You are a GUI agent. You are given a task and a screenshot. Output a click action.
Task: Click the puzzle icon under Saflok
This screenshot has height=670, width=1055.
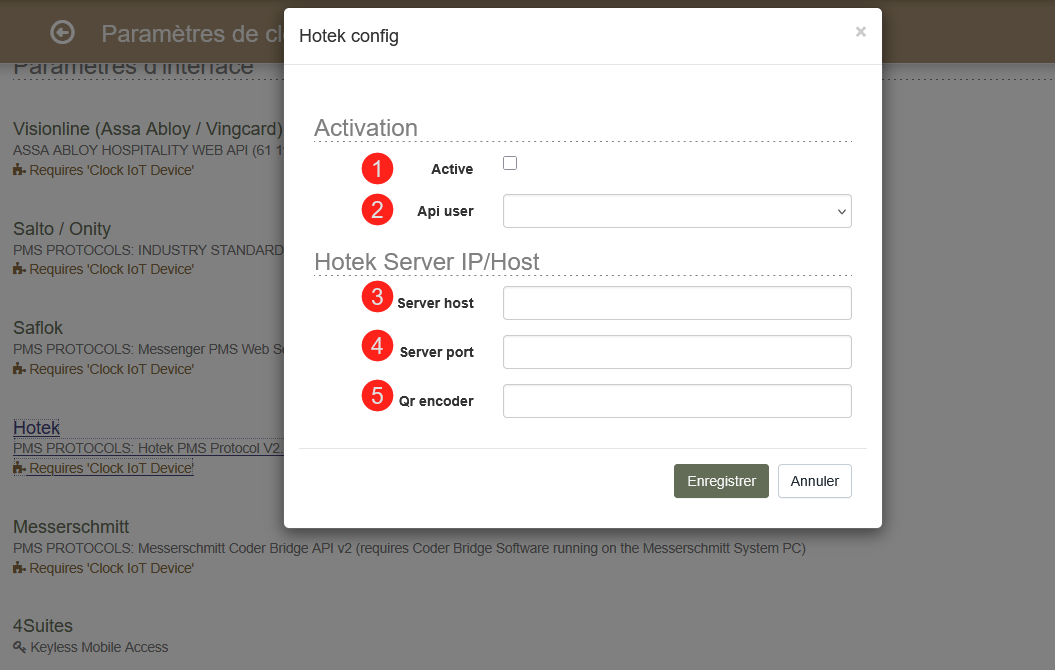[20, 369]
